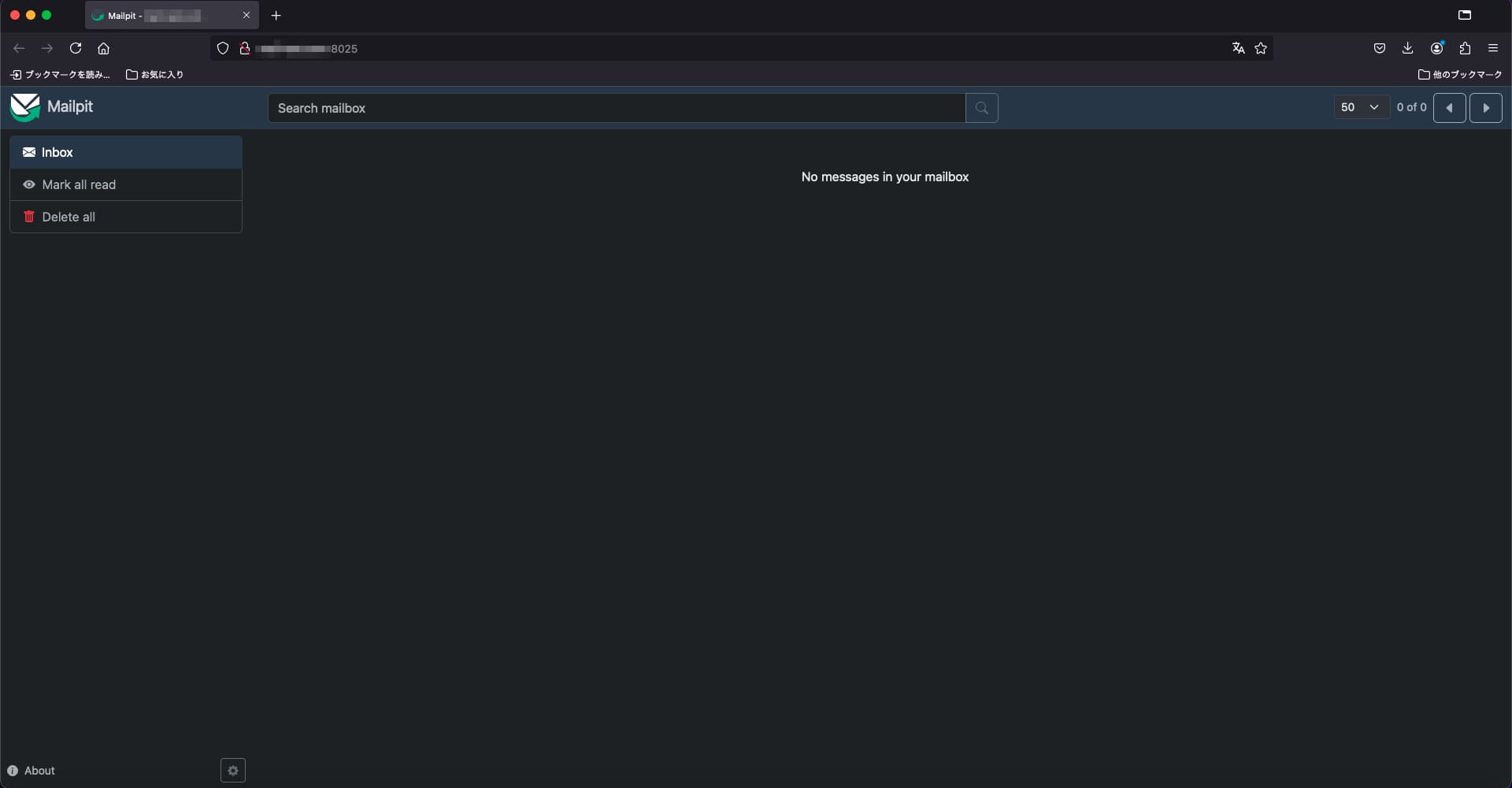Select Inbox in the sidebar
The width and height of the screenshot is (1512, 788).
[126, 152]
